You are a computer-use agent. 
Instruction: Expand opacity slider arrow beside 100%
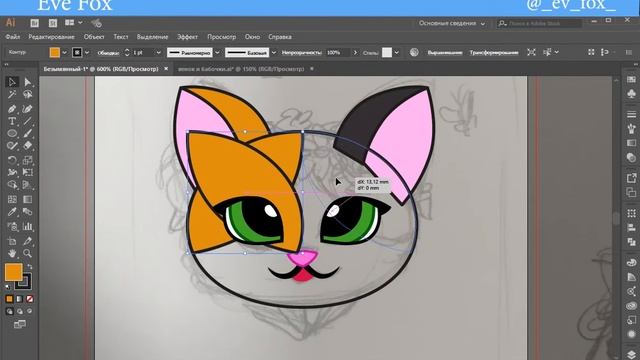355,53
